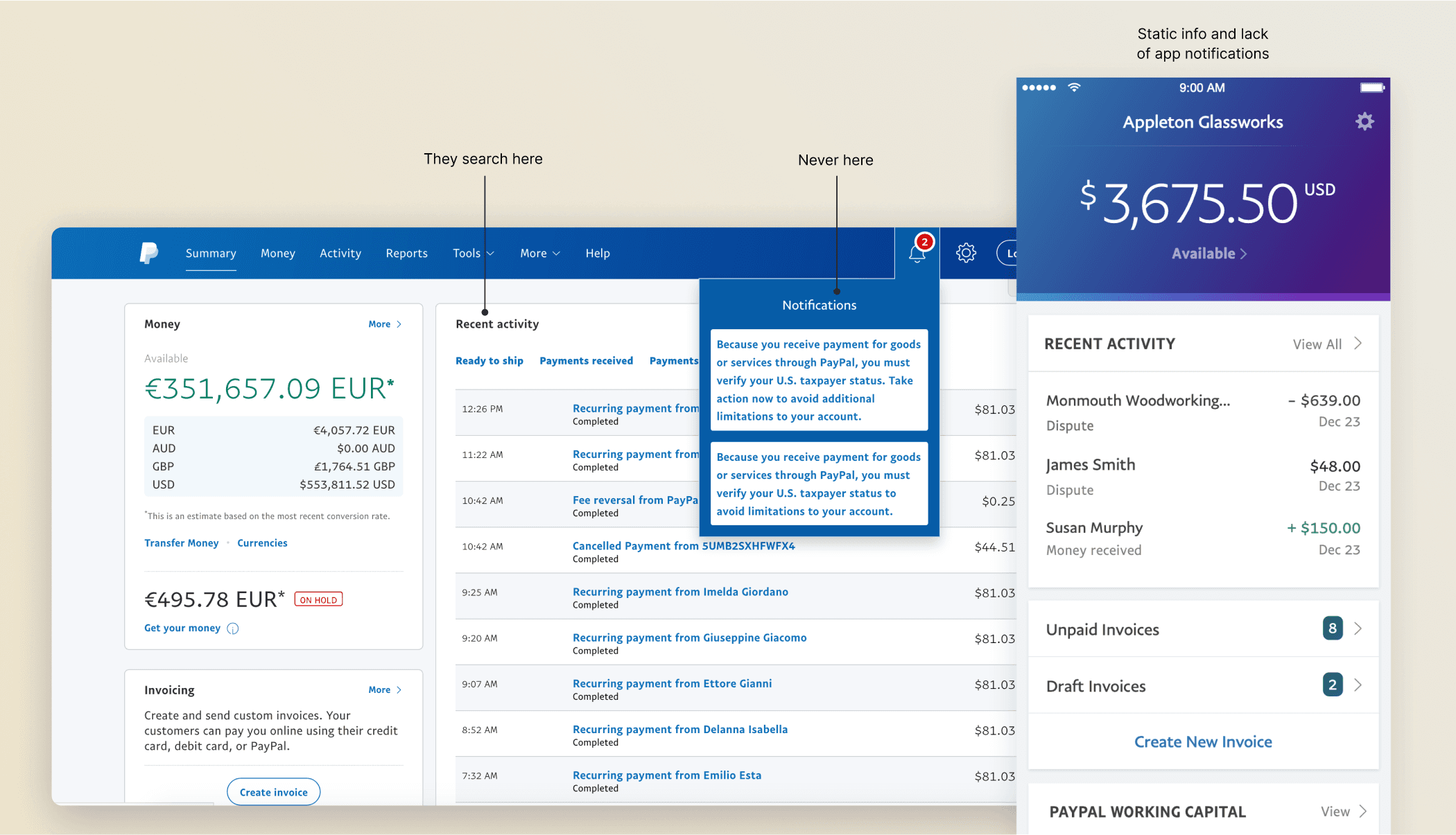Click the PayPal logo icon

point(148,253)
